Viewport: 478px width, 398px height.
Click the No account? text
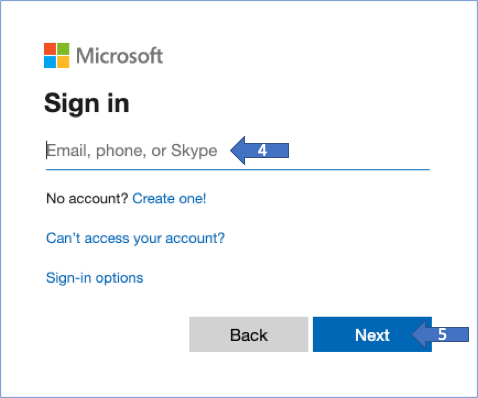click(87, 199)
